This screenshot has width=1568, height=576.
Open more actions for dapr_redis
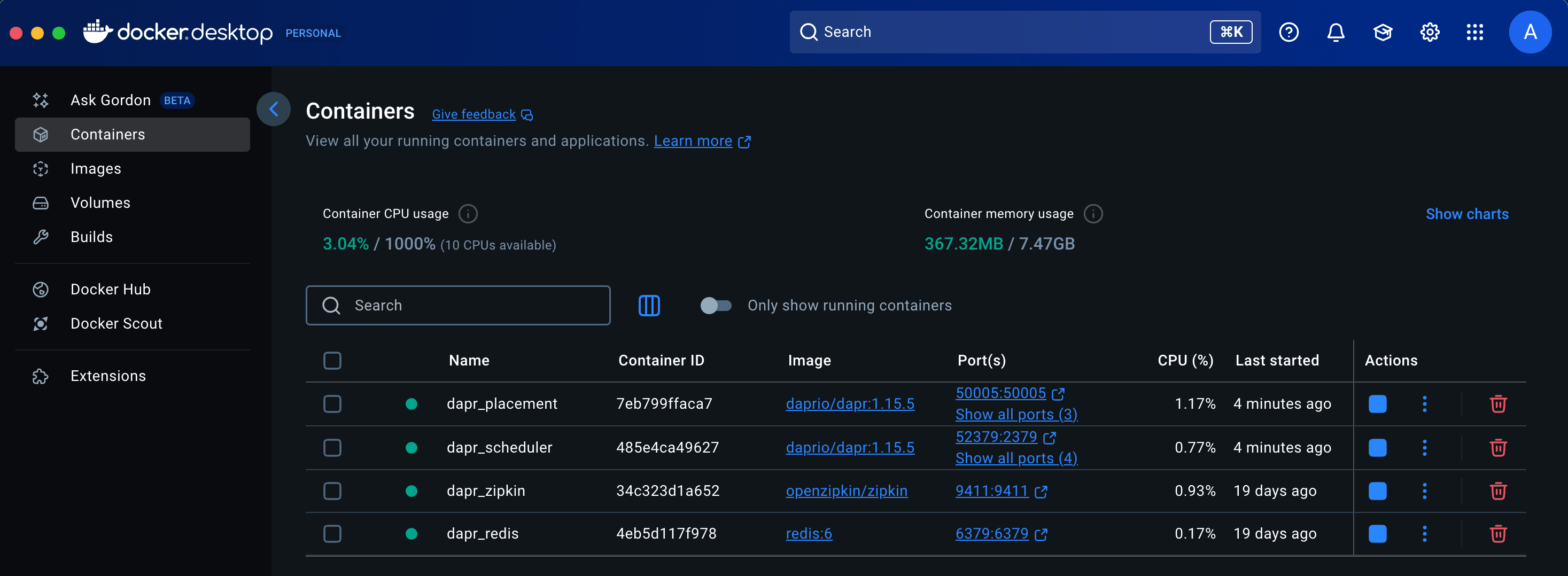tap(1424, 534)
